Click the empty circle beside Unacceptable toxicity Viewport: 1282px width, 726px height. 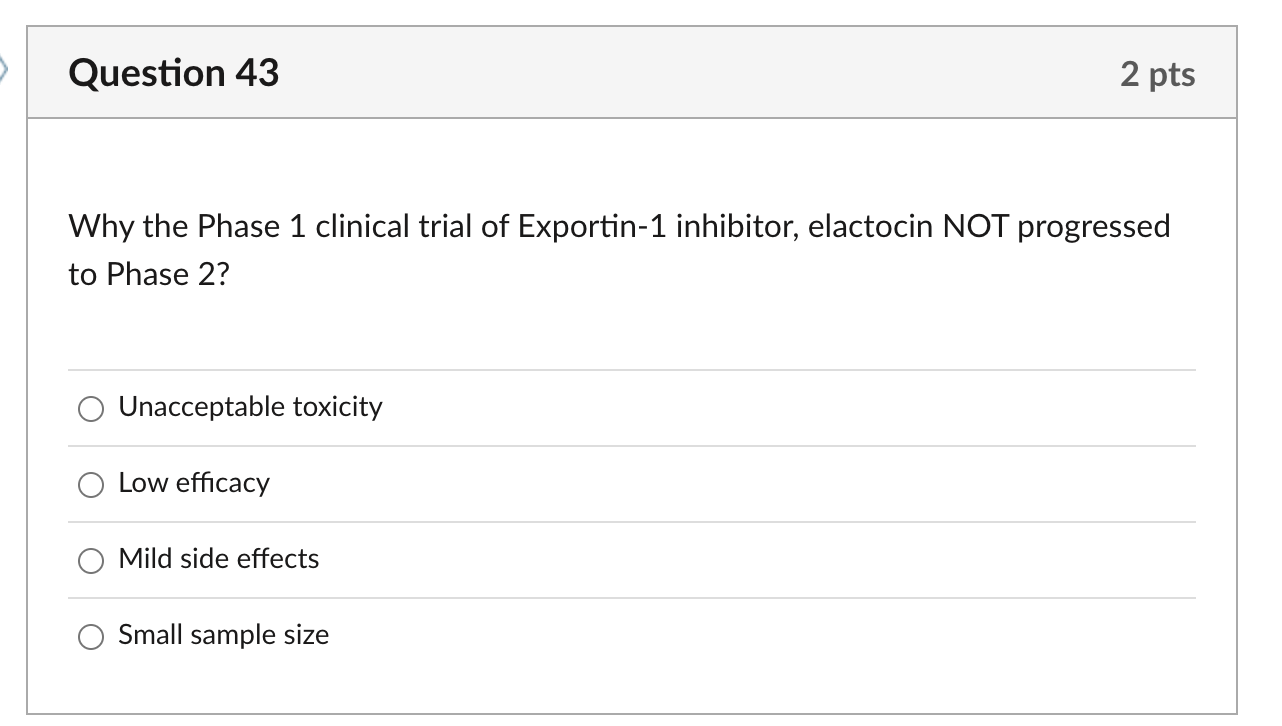[91, 408]
